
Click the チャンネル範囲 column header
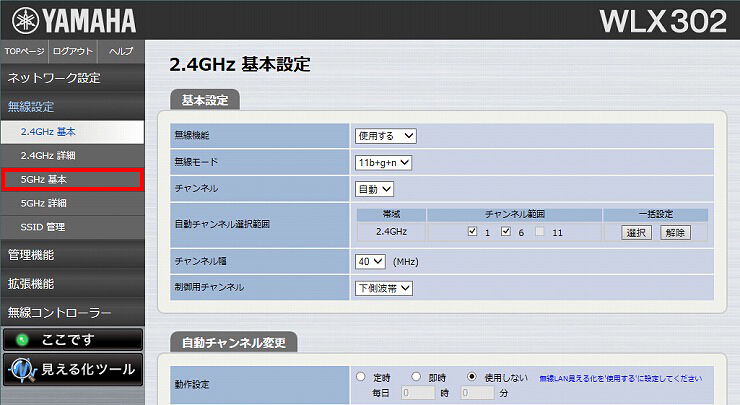coord(514,214)
